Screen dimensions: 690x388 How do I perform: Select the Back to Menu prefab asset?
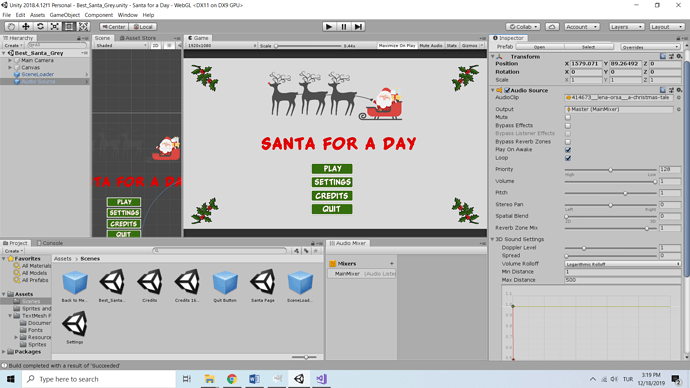tap(75, 286)
